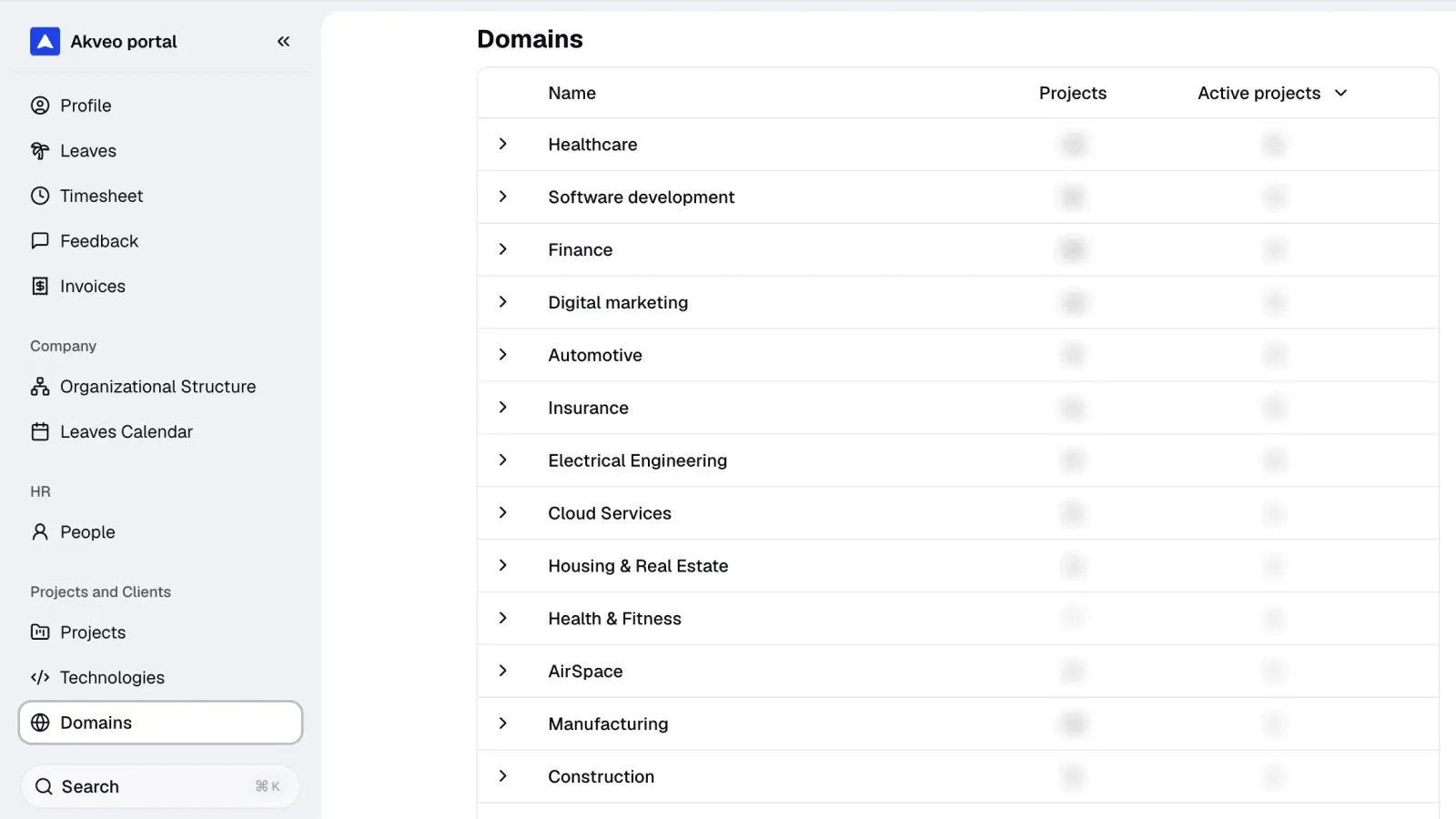Screen dimensions: 1456x819
Task: Click the Name column header
Action: [x=571, y=94]
